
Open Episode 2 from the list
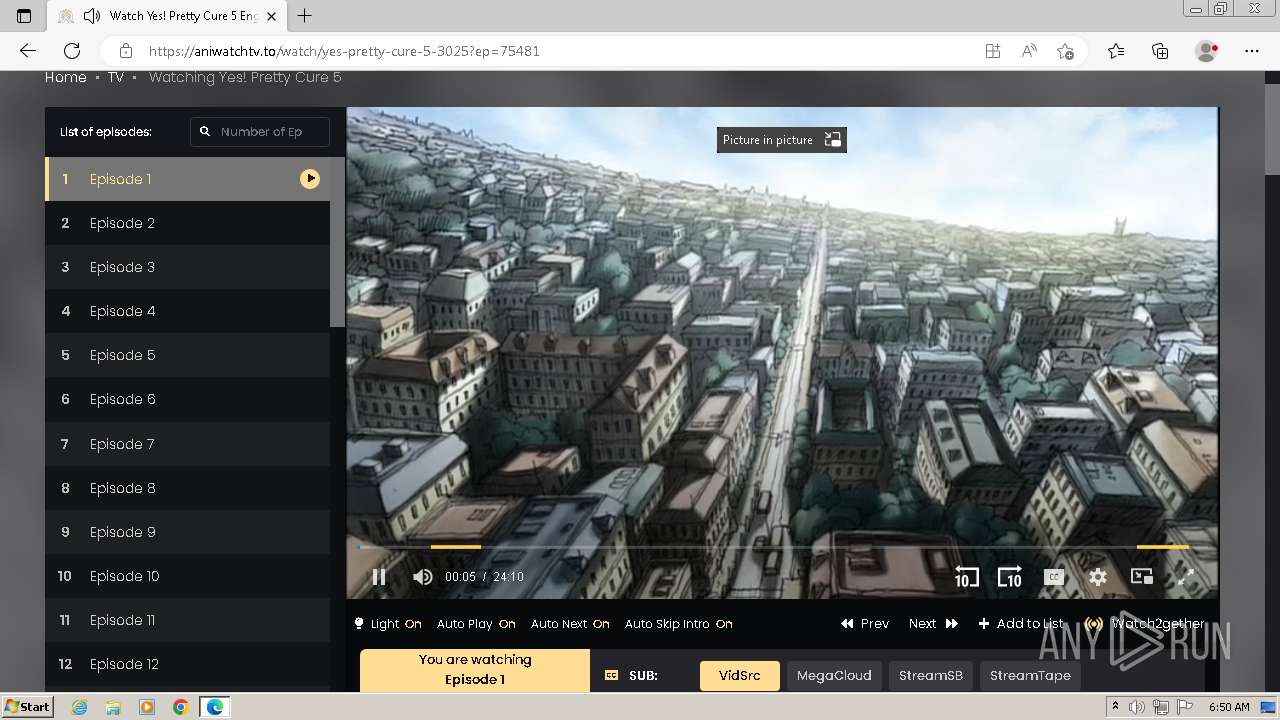pos(187,223)
